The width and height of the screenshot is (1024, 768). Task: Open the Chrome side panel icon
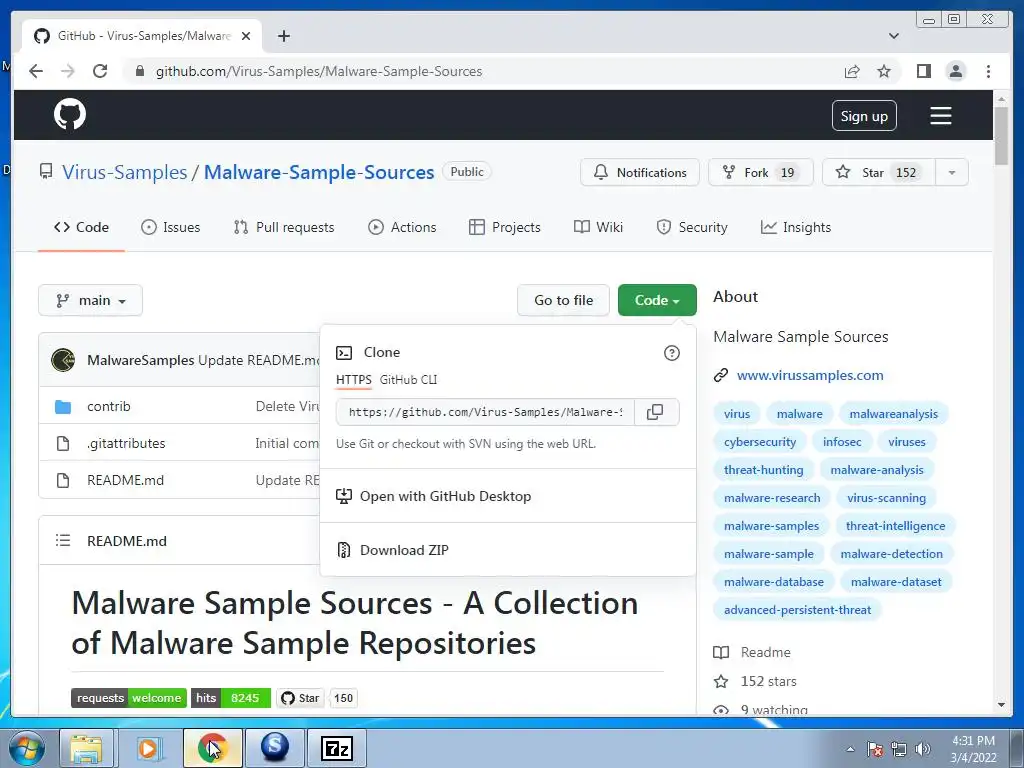coord(923,71)
